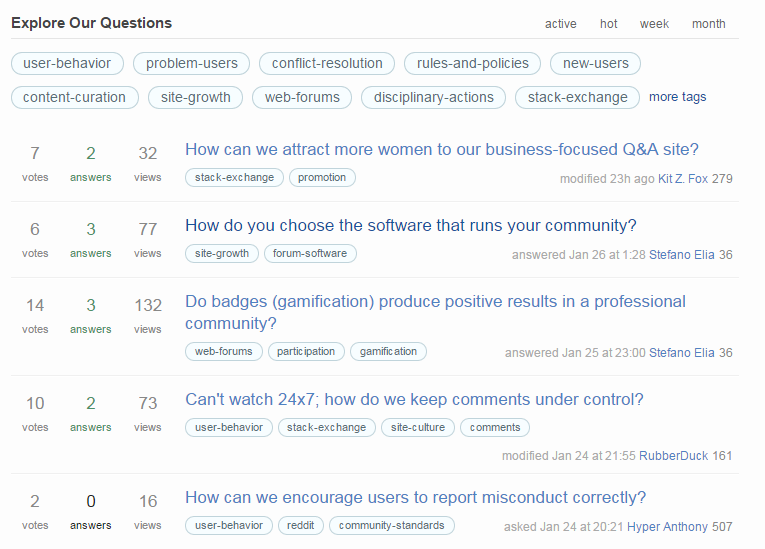Open the week sorting tab
The width and height of the screenshot is (765, 549).
coord(654,24)
